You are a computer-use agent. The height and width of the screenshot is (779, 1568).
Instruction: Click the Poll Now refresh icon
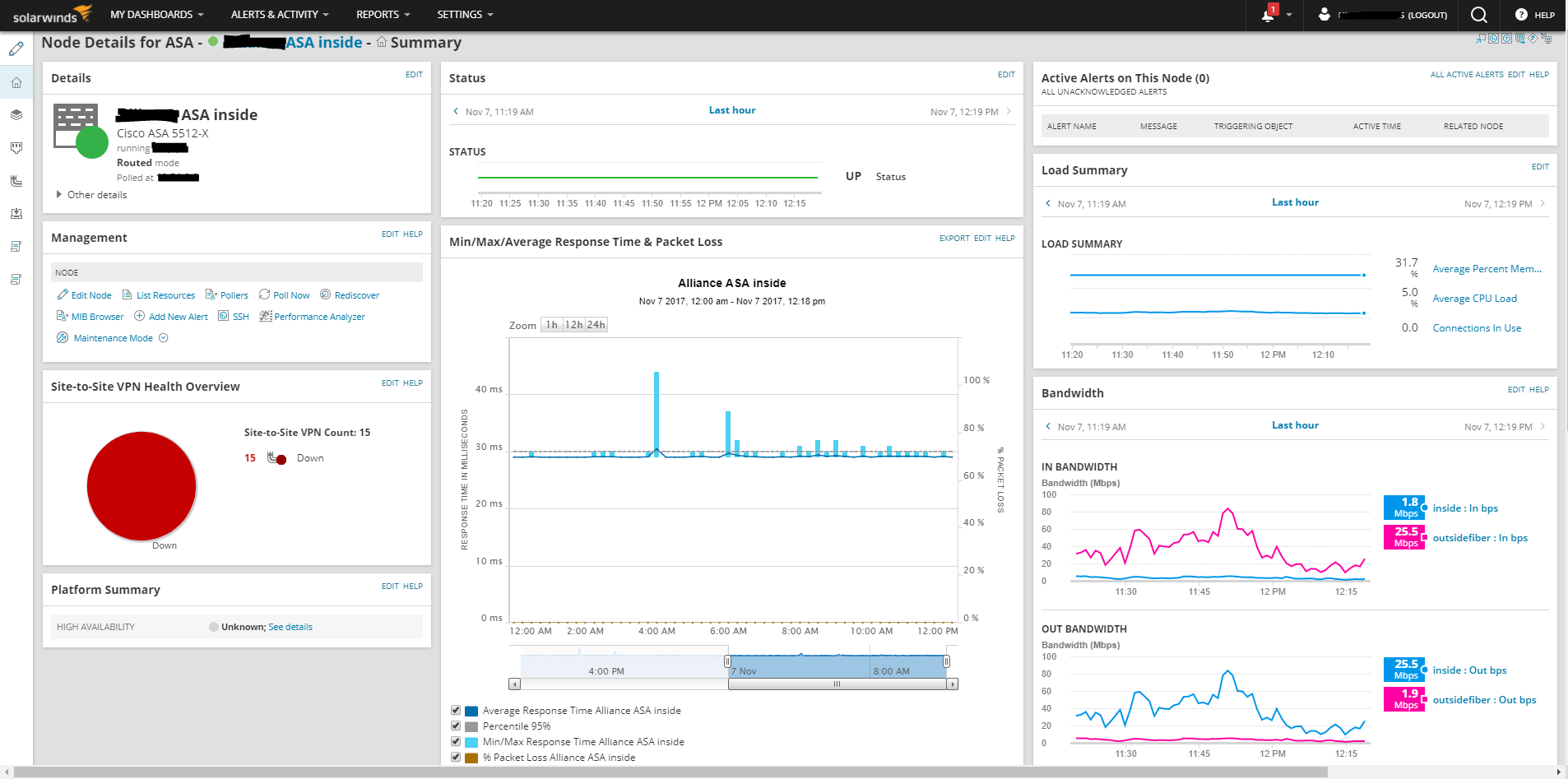(x=264, y=294)
